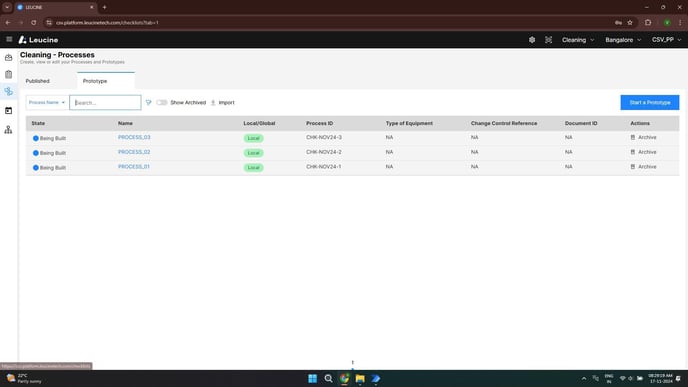This screenshot has height=387, width=688.
Task: Open the hierarchy ontology sidebar icon
Action: 8,129
